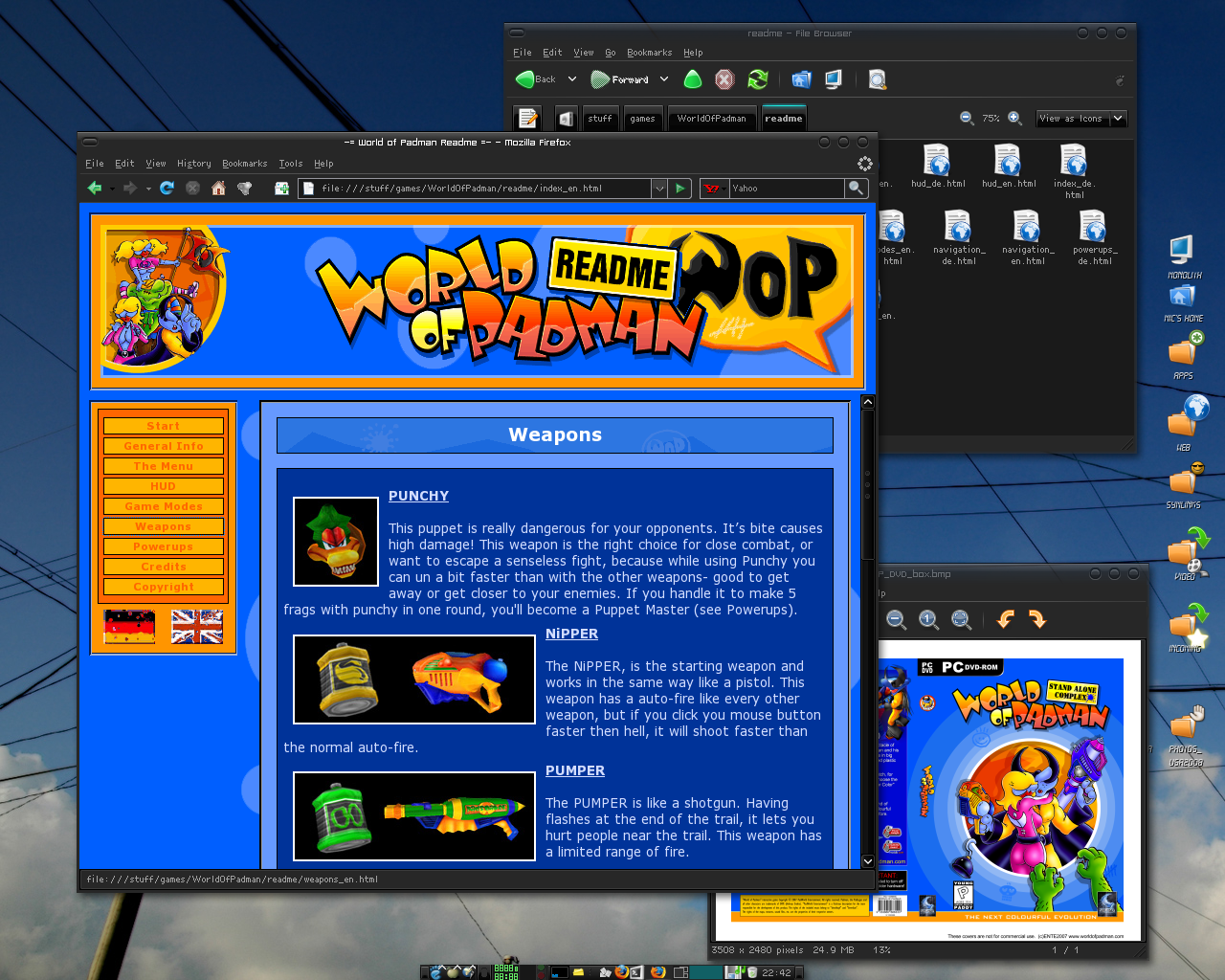This screenshot has height=980, width=1225.
Task: Click Search icon in file browser toolbar
Action: click(x=877, y=79)
